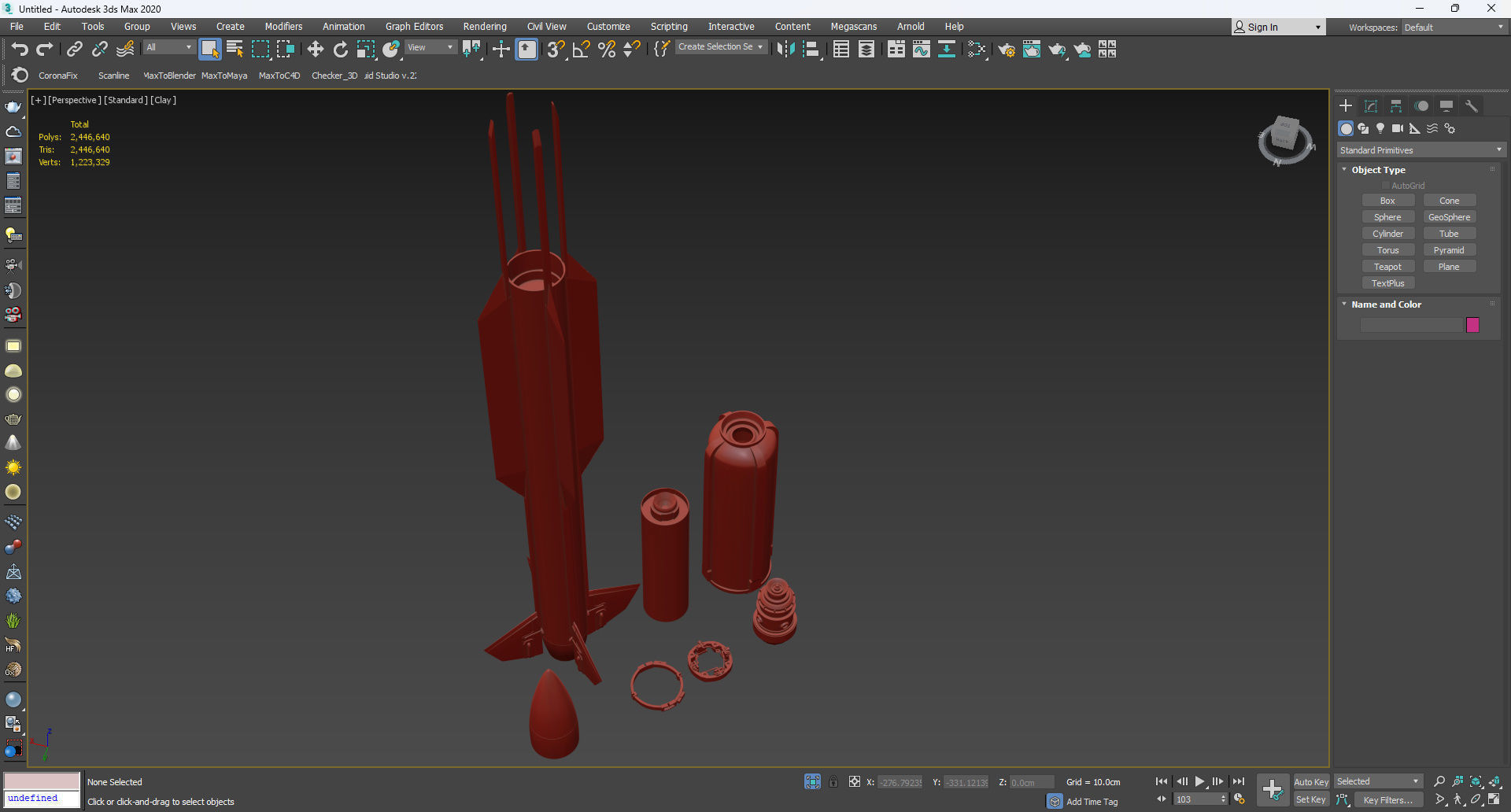Open the selection filter 'All' dropdown
The height and width of the screenshot is (812, 1511).
coord(168,47)
